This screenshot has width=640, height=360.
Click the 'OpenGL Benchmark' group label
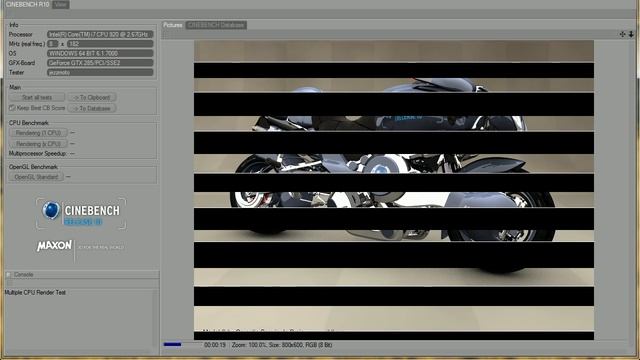[33, 167]
